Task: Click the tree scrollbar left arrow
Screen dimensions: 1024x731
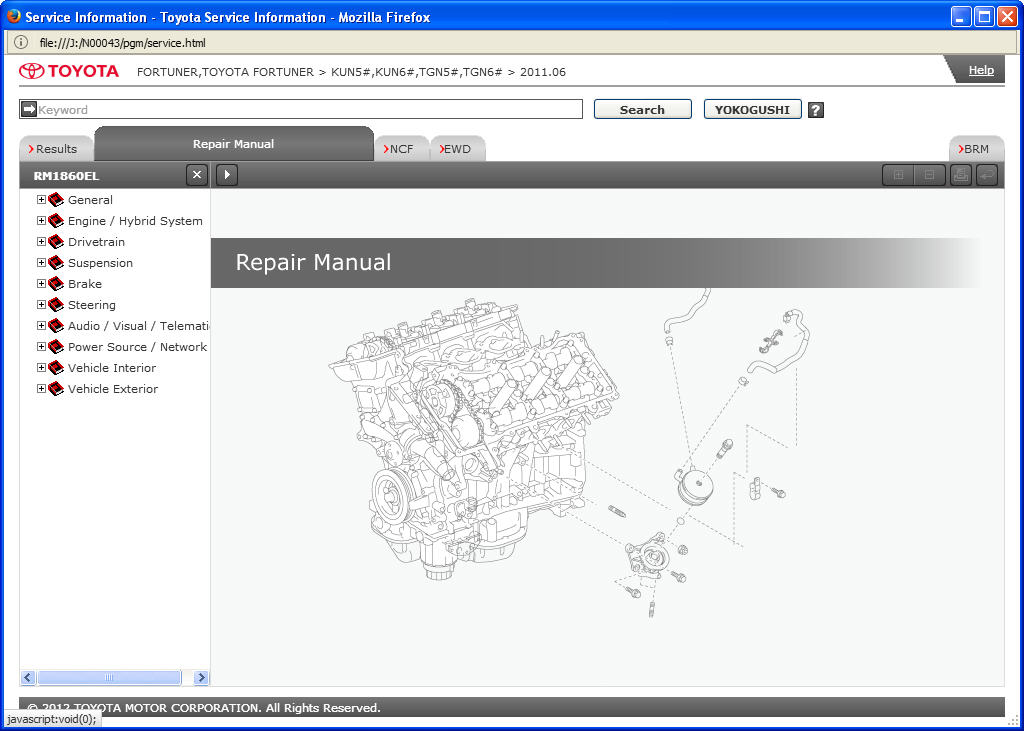Action: click(x=28, y=677)
